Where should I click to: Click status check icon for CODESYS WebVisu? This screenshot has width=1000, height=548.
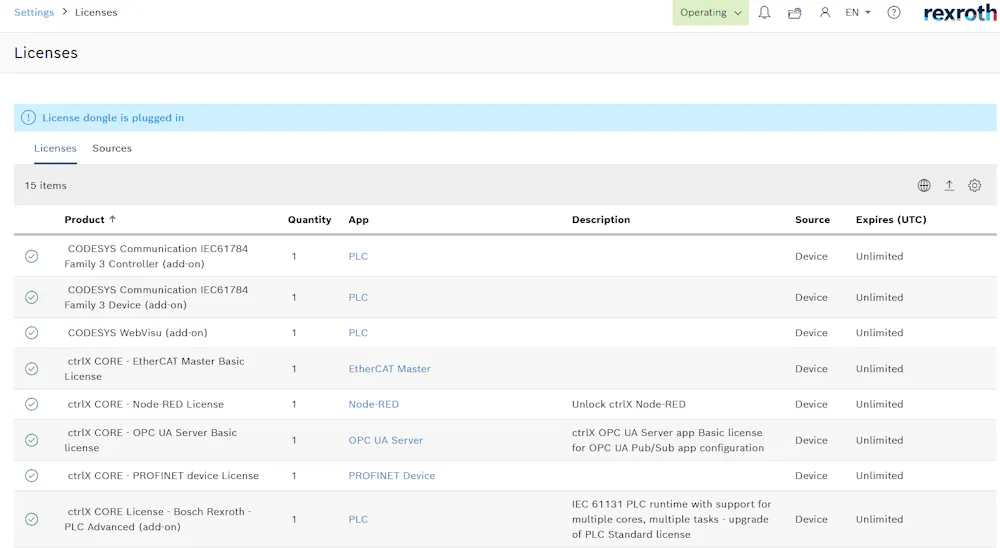(x=32, y=333)
